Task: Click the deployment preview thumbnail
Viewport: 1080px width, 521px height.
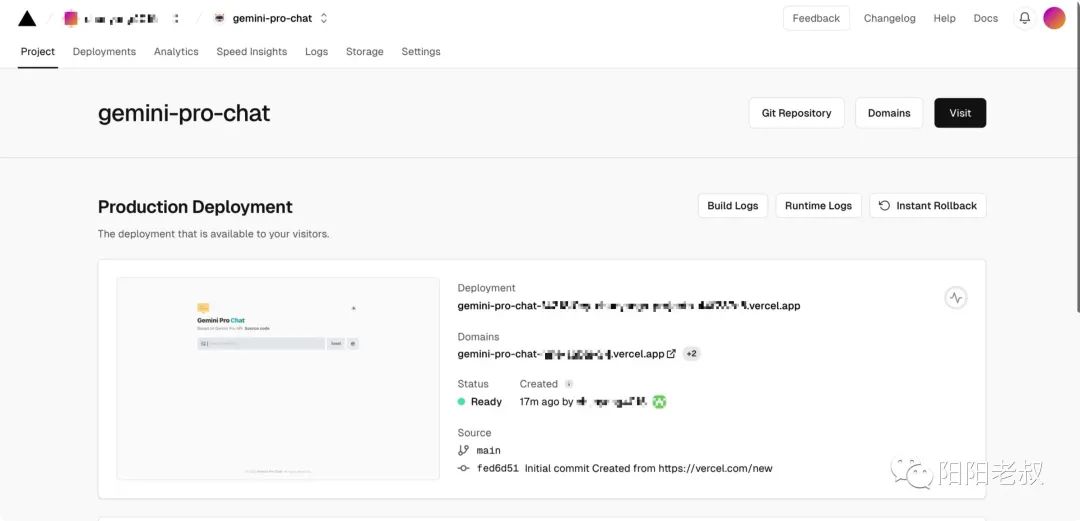Action: (278, 378)
